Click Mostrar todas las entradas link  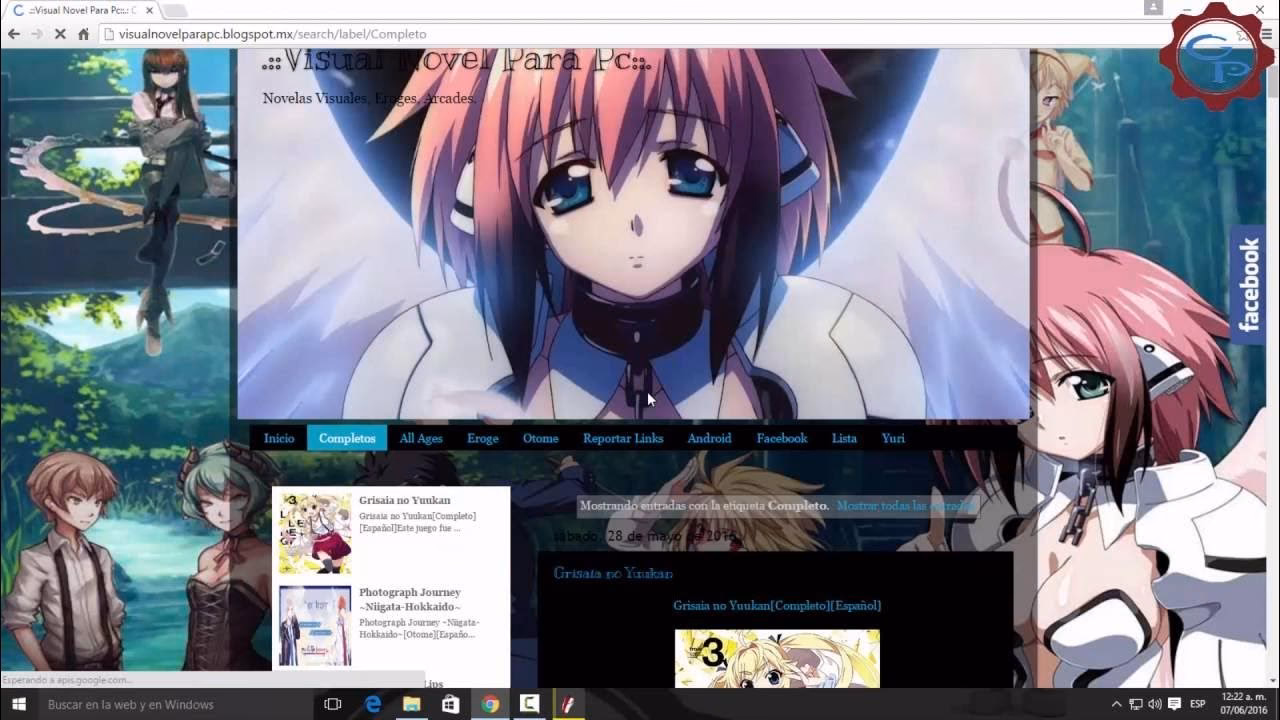(904, 506)
